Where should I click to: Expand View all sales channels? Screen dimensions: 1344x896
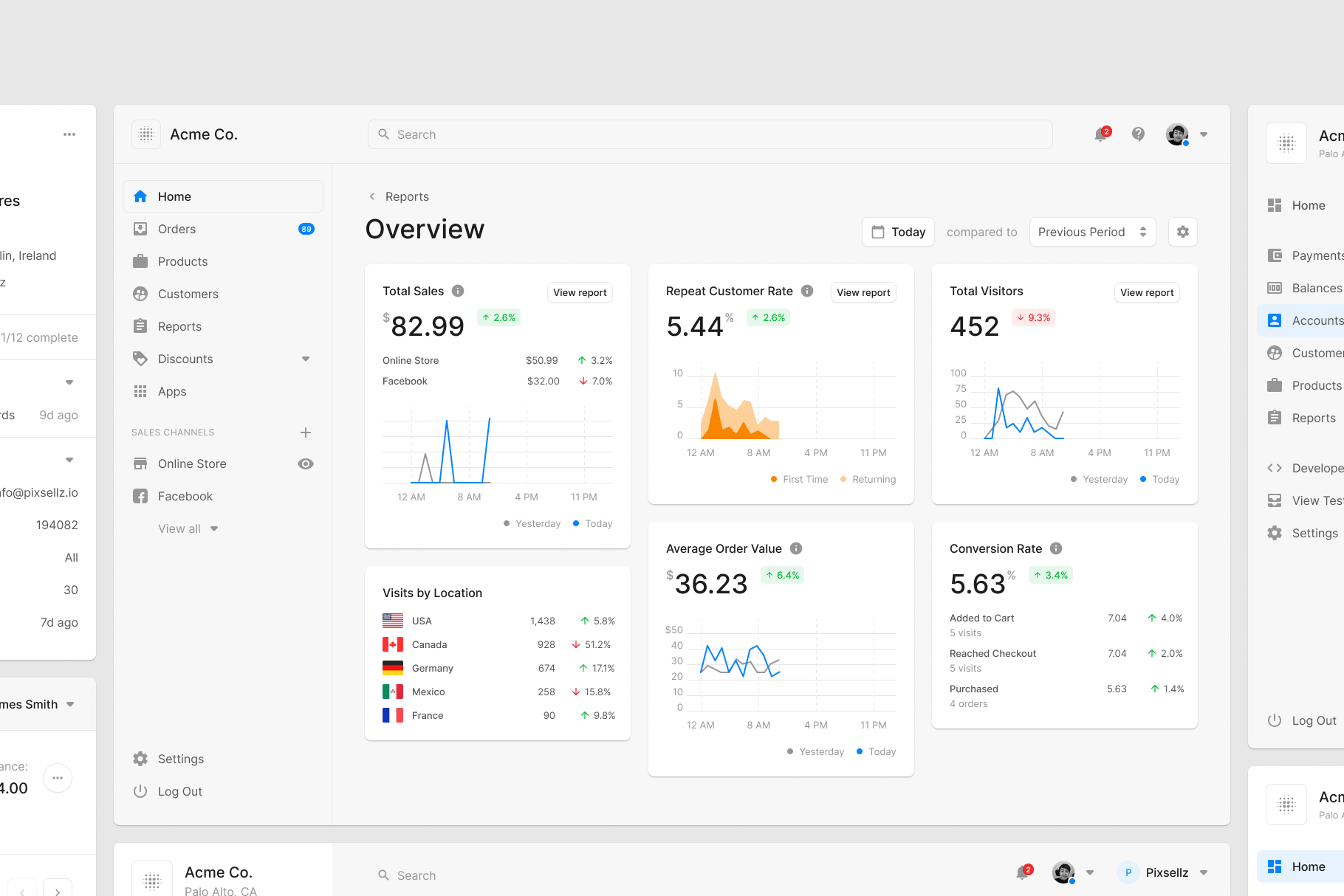tap(188, 528)
